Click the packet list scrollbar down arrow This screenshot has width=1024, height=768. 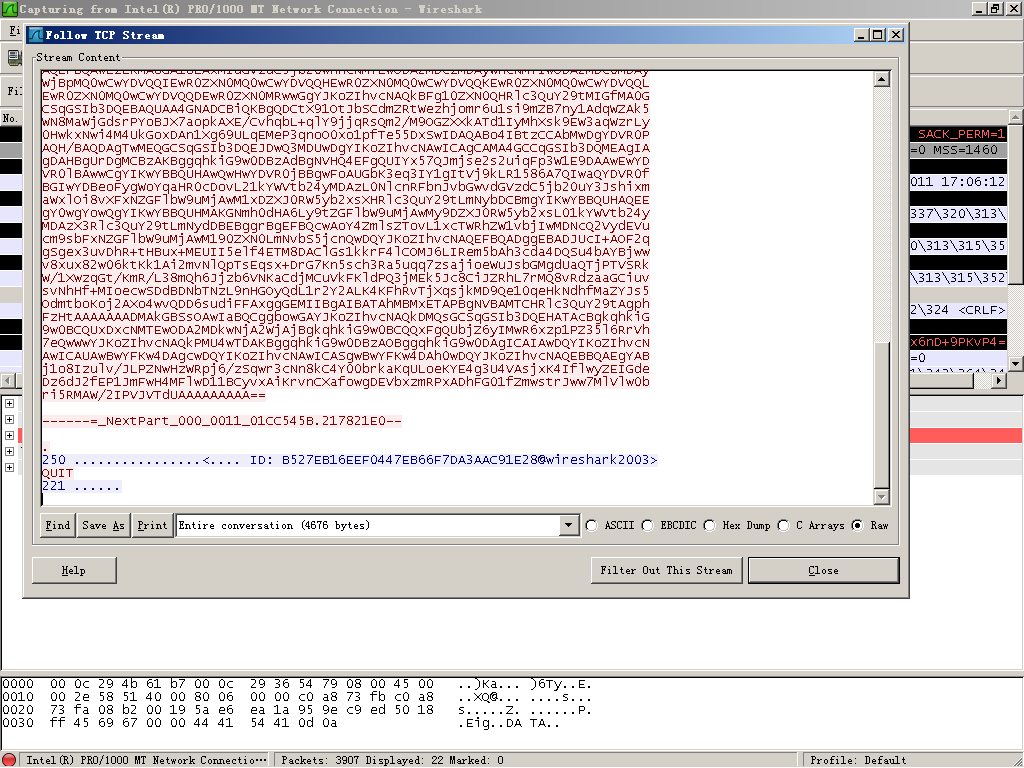(x=1016, y=363)
